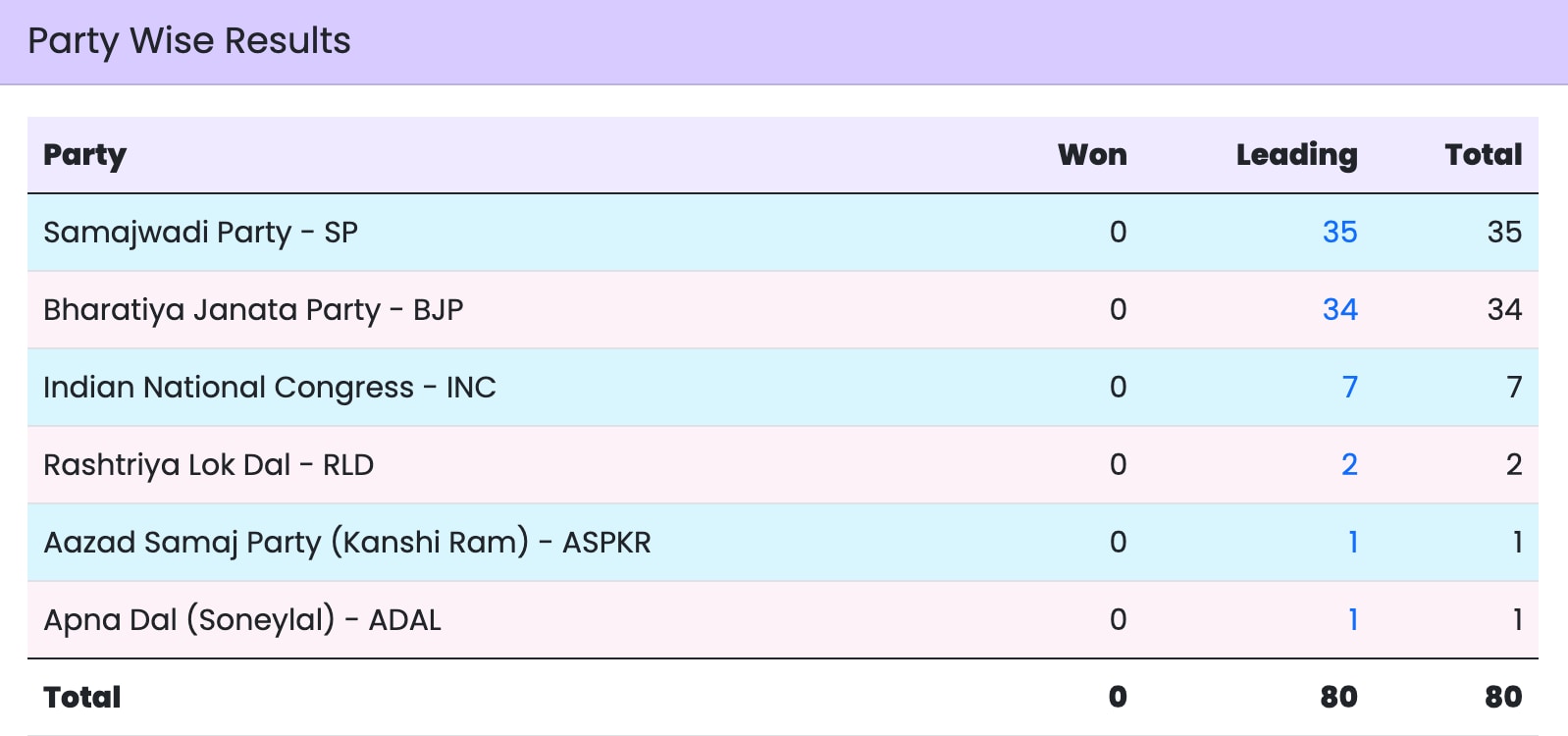Open Apna Dal (Soneylal) leading 1 link

coord(1352,619)
